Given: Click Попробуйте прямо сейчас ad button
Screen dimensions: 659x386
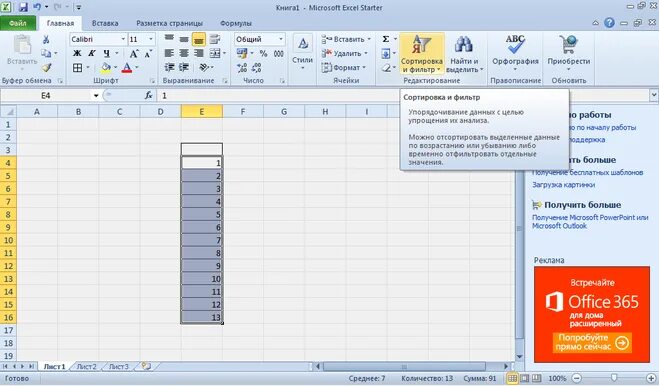Looking at the screenshot, I should pos(592,342).
